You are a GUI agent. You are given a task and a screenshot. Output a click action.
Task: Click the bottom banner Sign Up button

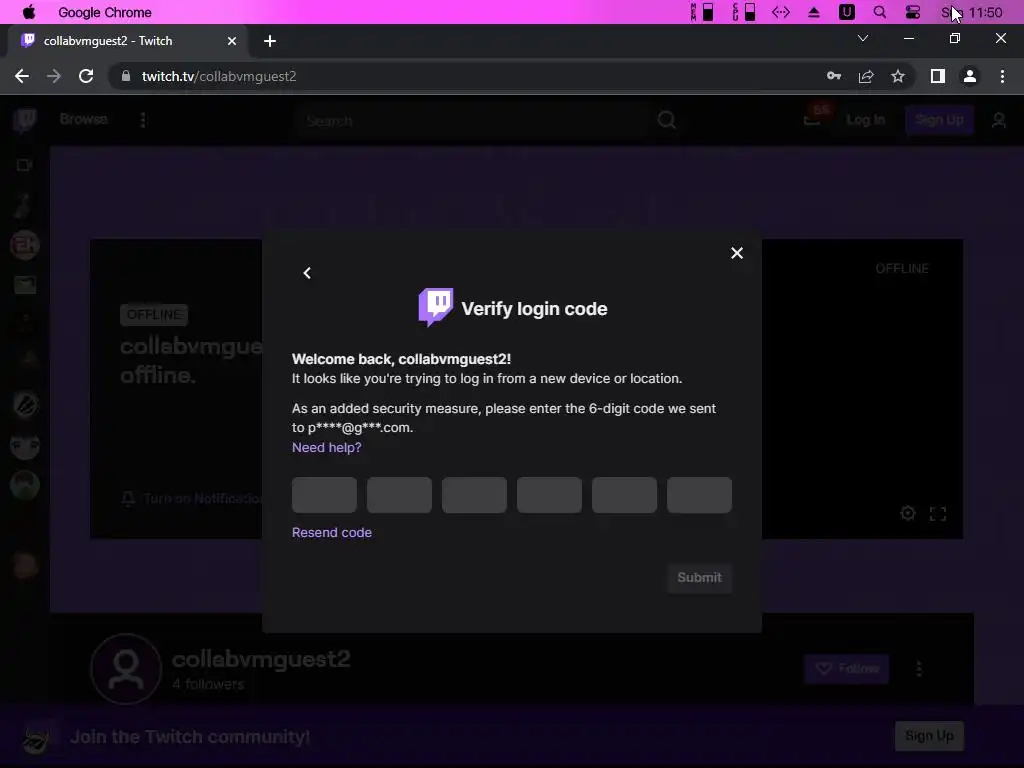pyautogui.click(x=929, y=736)
